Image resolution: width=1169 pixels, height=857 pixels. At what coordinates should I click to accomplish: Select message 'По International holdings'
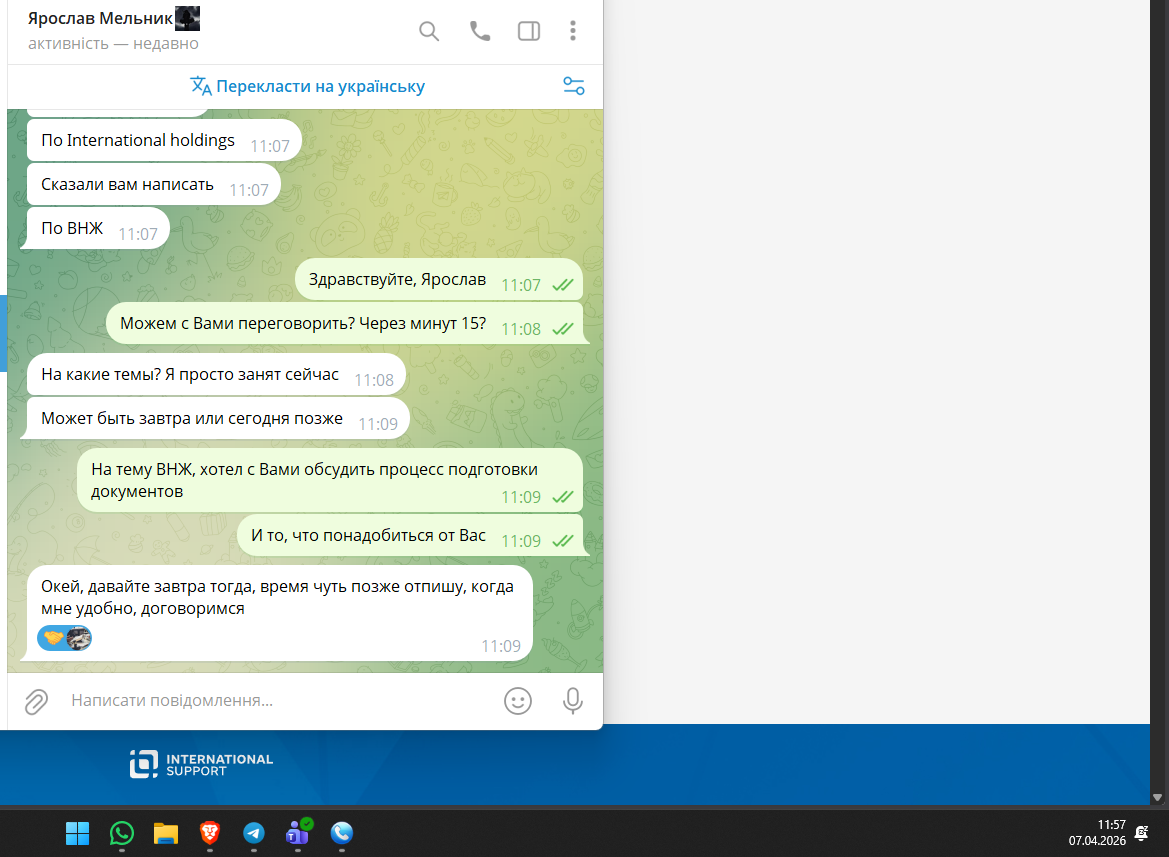point(164,140)
